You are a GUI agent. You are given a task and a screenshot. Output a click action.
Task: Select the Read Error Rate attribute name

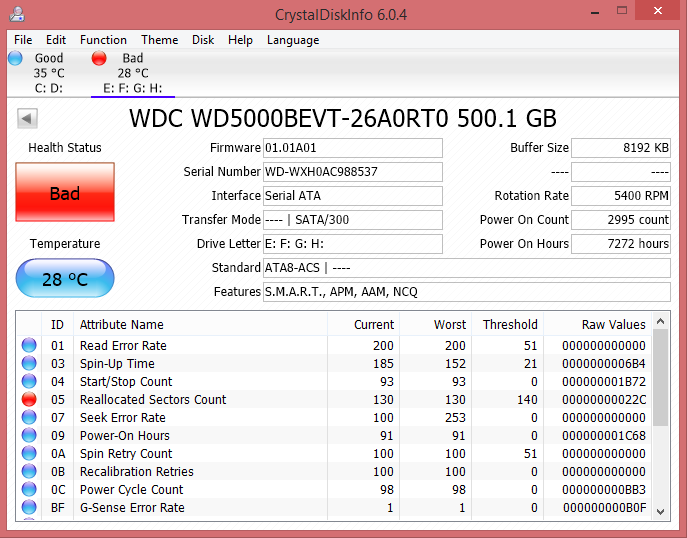pyautogui.click(x=123, y=346)
